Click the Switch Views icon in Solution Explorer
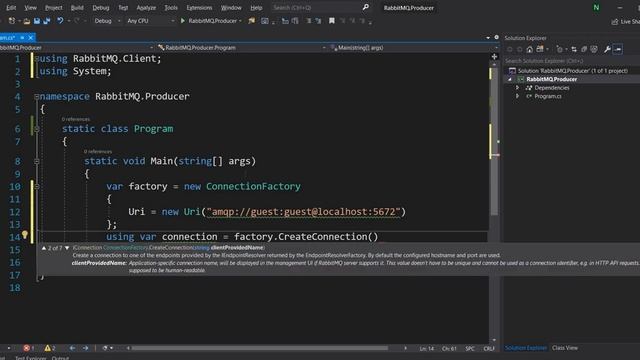640x360 pixels. (x=540, y=49)
